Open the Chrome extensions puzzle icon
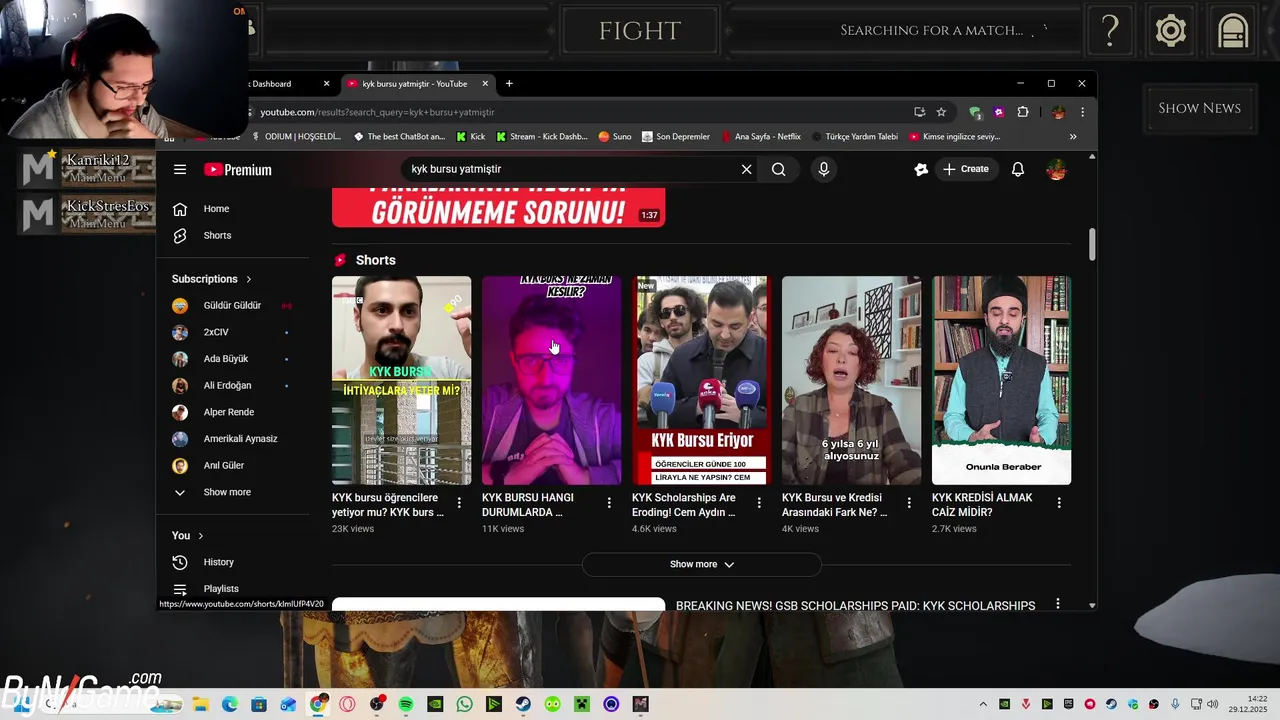Viewport: 1280px width, 720px height. (x=1023, y=112)
